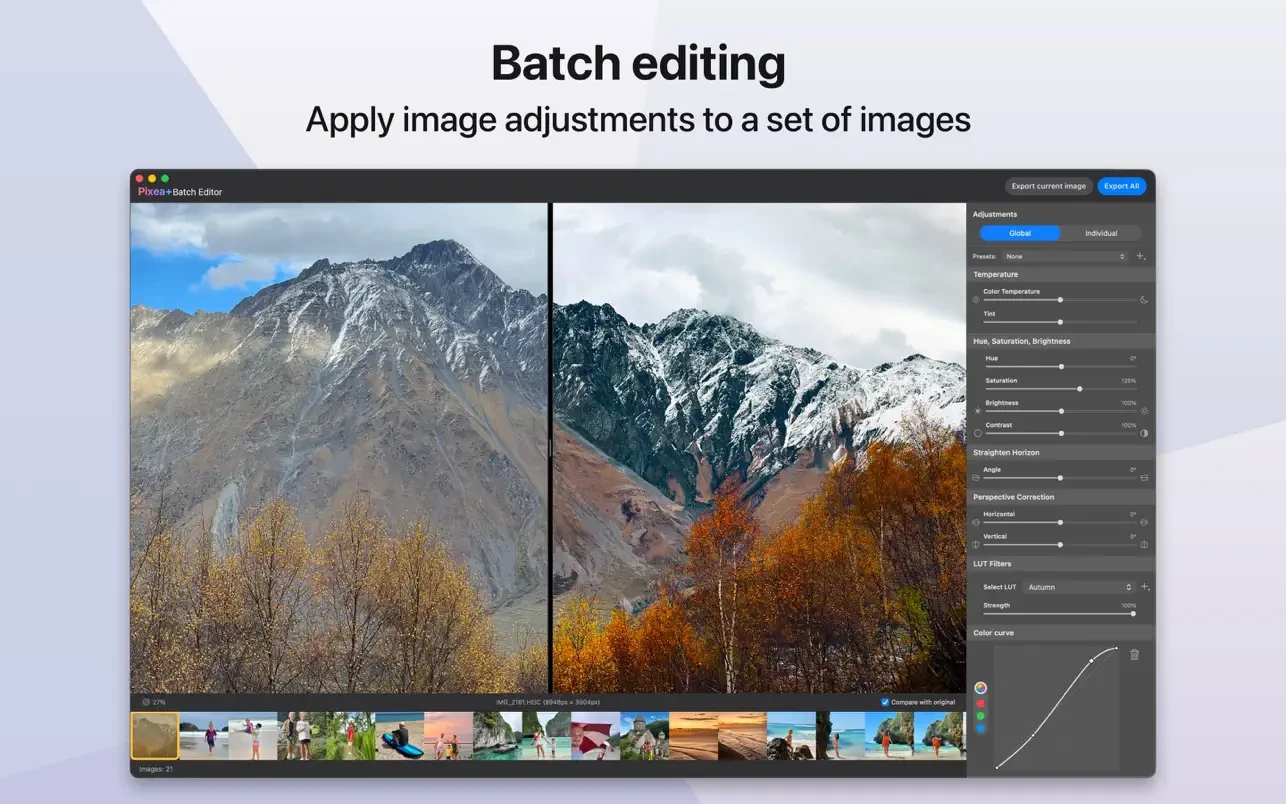Click the sun icon left of Color Temperature slider
Viewport: 1286px width, 804px height.
(x=976, y=300)
